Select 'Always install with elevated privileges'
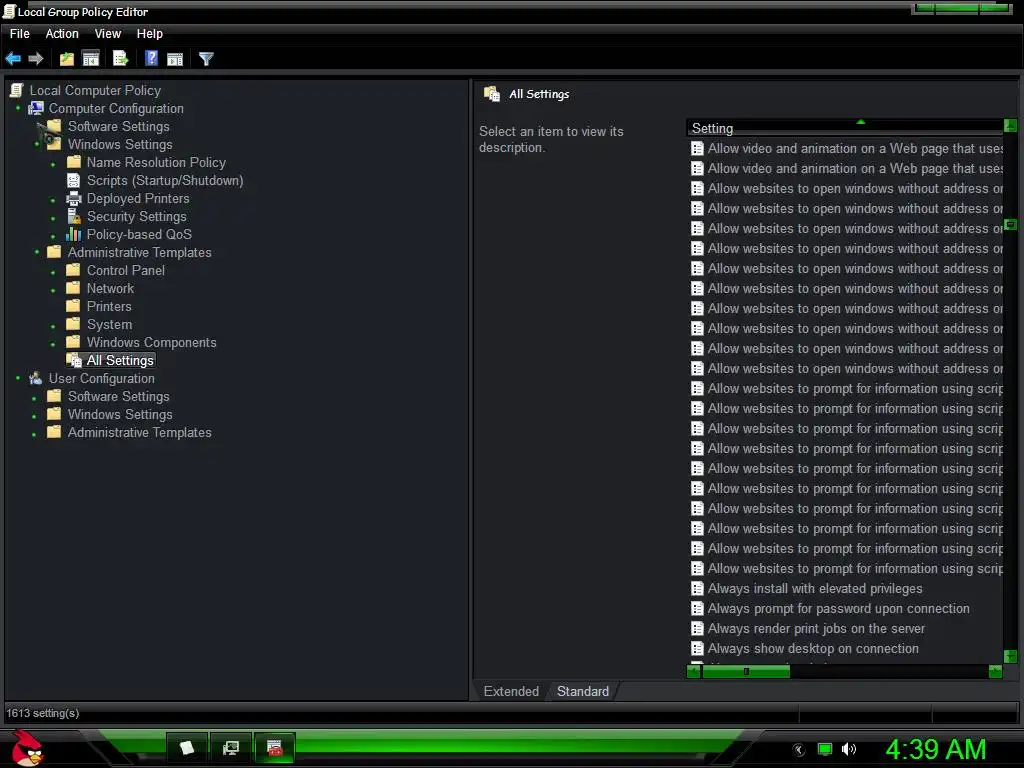This screenshot has width=1024, height=768. tap(815, 588)
